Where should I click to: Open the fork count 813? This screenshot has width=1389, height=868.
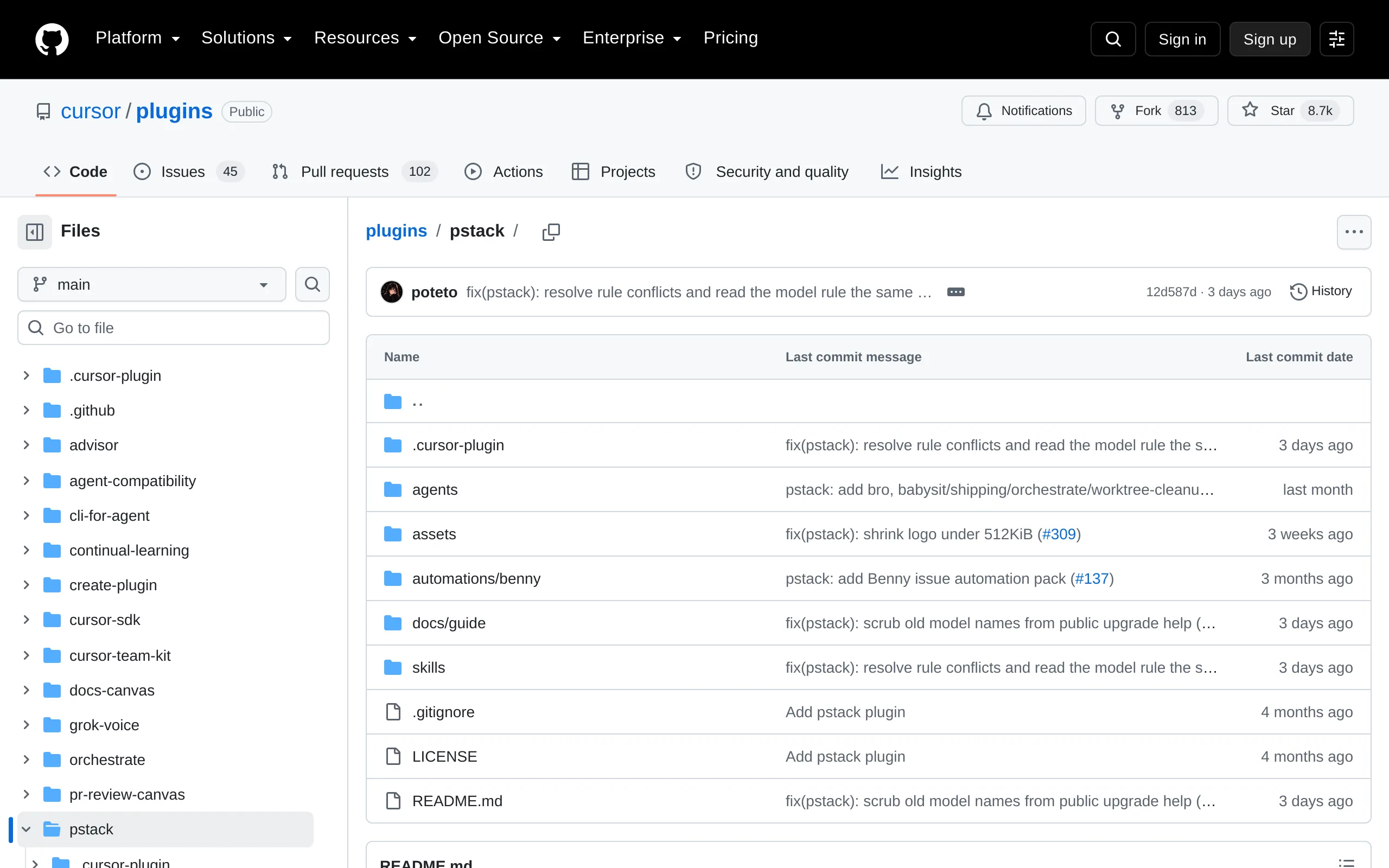[x=1184, y=111]
